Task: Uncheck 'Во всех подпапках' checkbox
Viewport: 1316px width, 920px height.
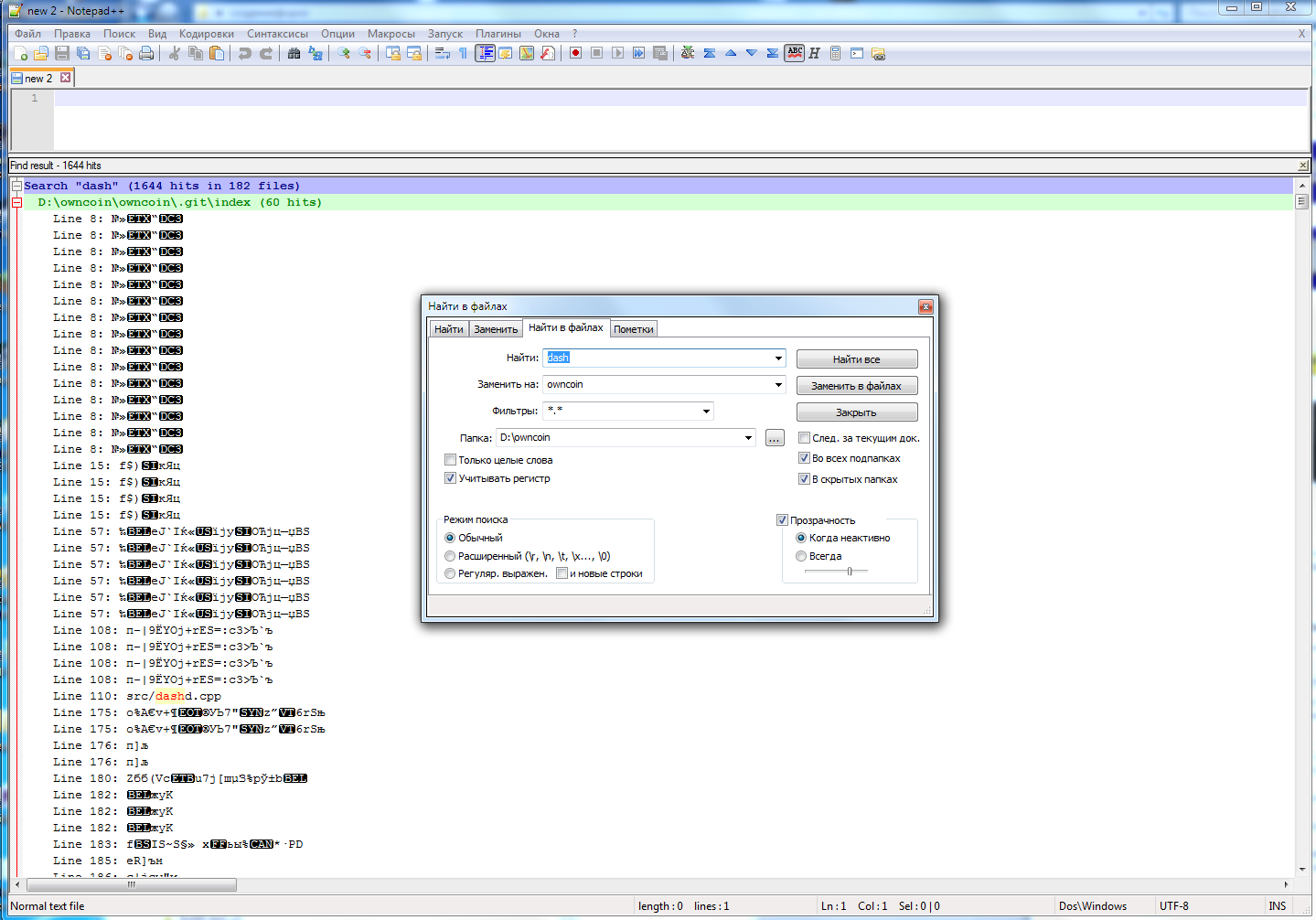Action: point(804,458)
